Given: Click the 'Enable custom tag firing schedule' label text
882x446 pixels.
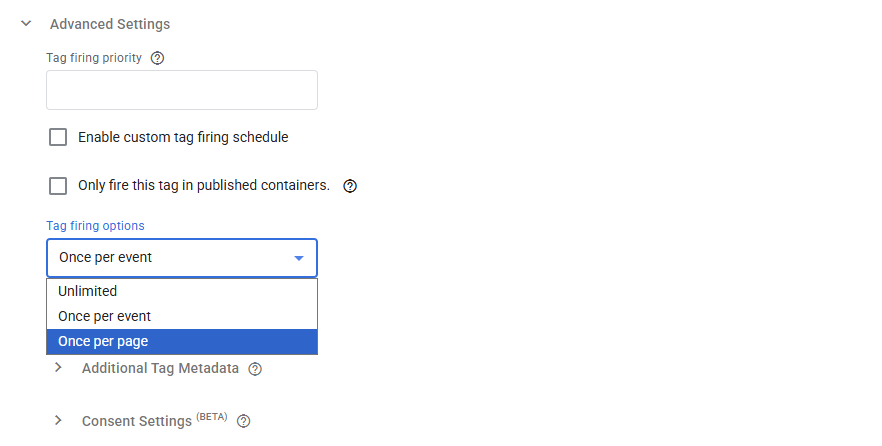Looking at the screenshot, I should coord(183,137).
